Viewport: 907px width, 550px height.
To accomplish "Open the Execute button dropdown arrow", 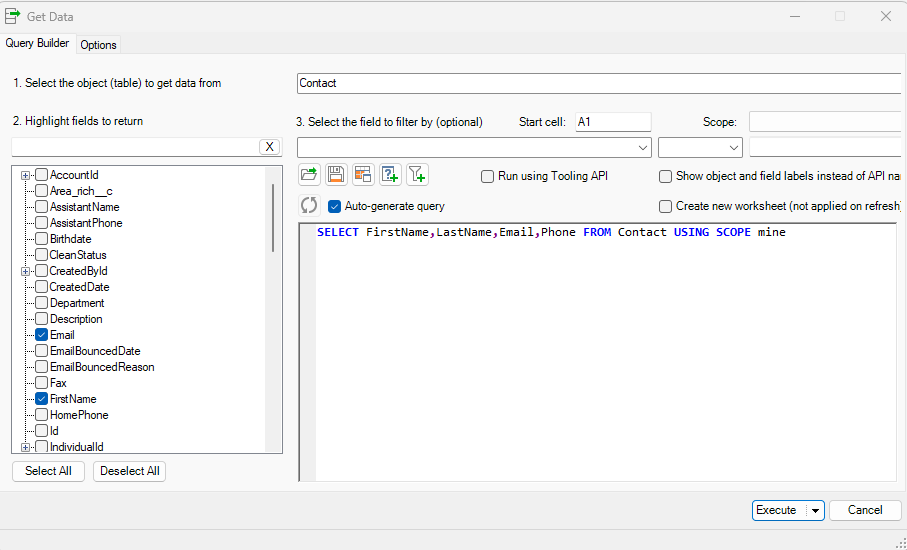I will pyautogui.click(x=815, y=511).
